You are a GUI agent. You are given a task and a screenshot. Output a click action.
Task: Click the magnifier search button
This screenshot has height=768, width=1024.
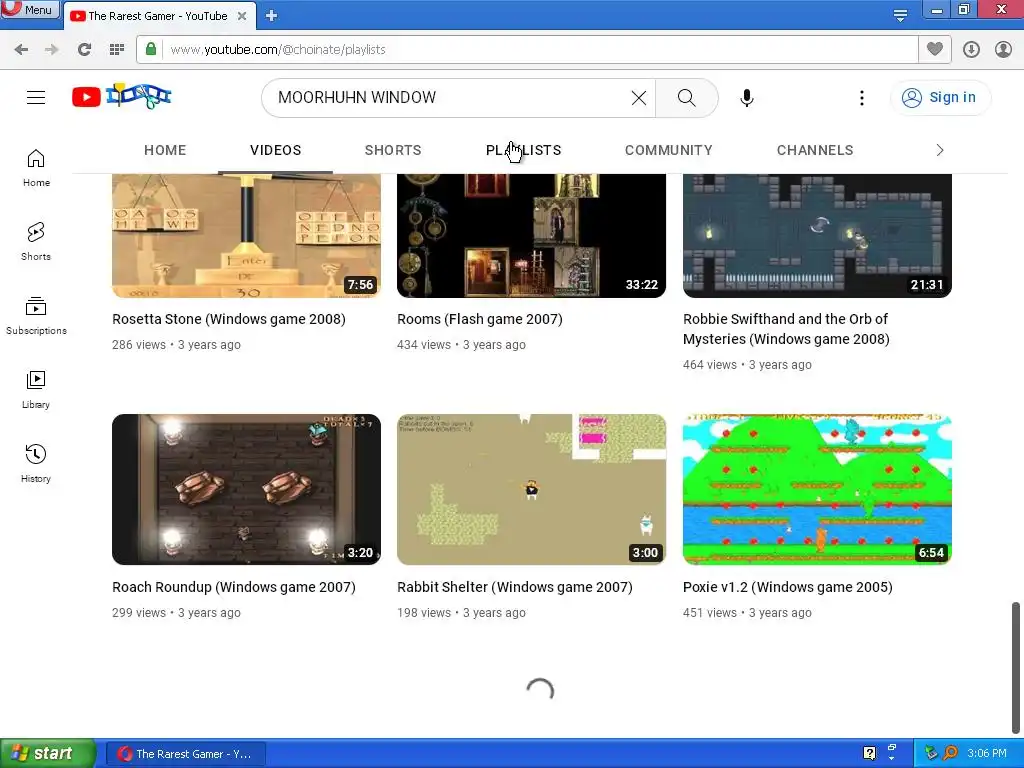(686, 98)
